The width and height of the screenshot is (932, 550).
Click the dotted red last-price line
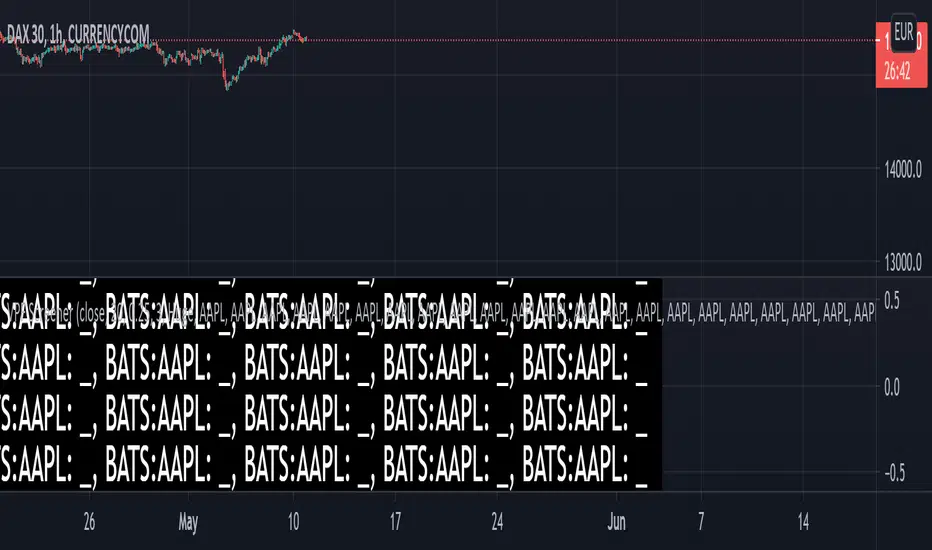coord(600,40)
